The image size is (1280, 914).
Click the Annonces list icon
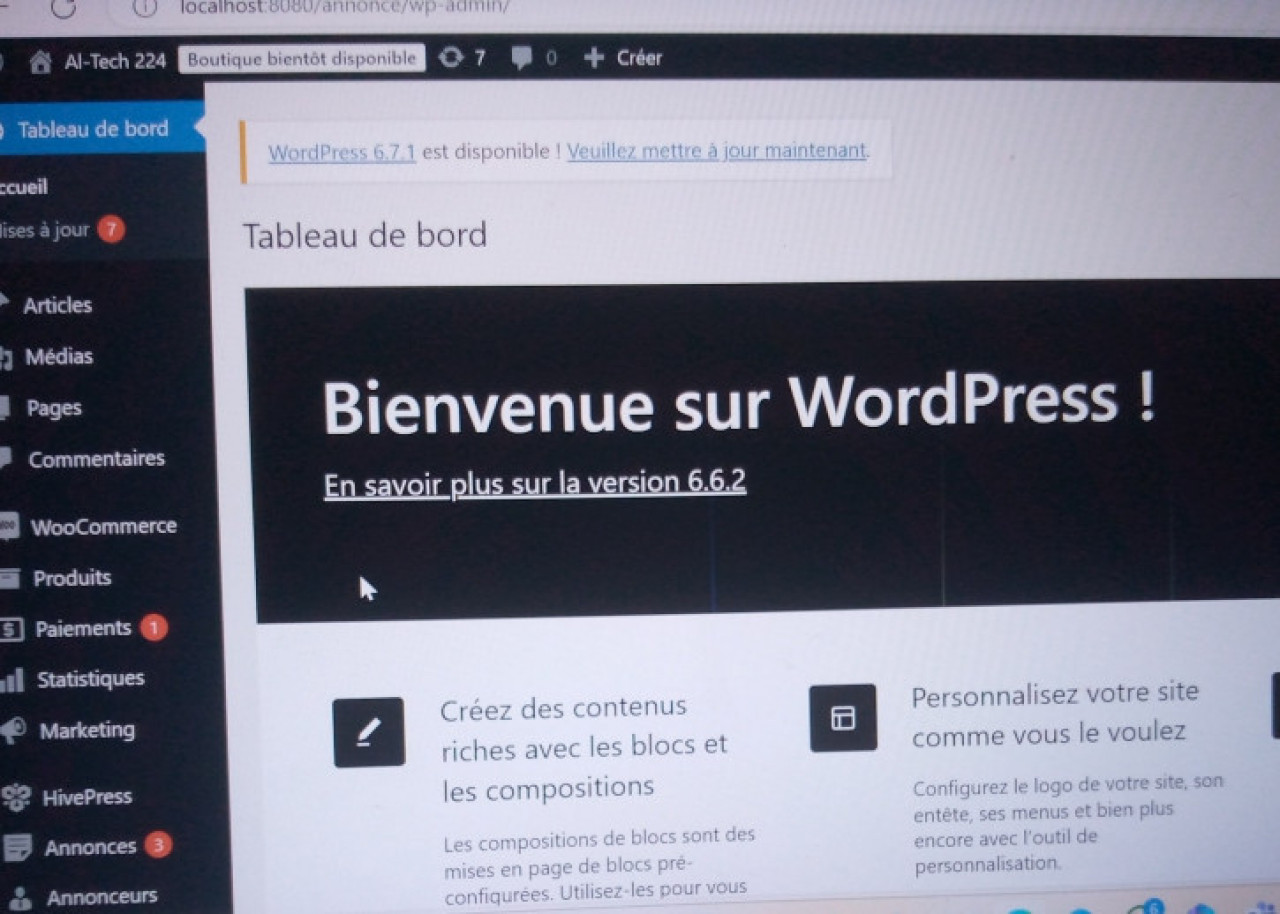pos(17,848)
